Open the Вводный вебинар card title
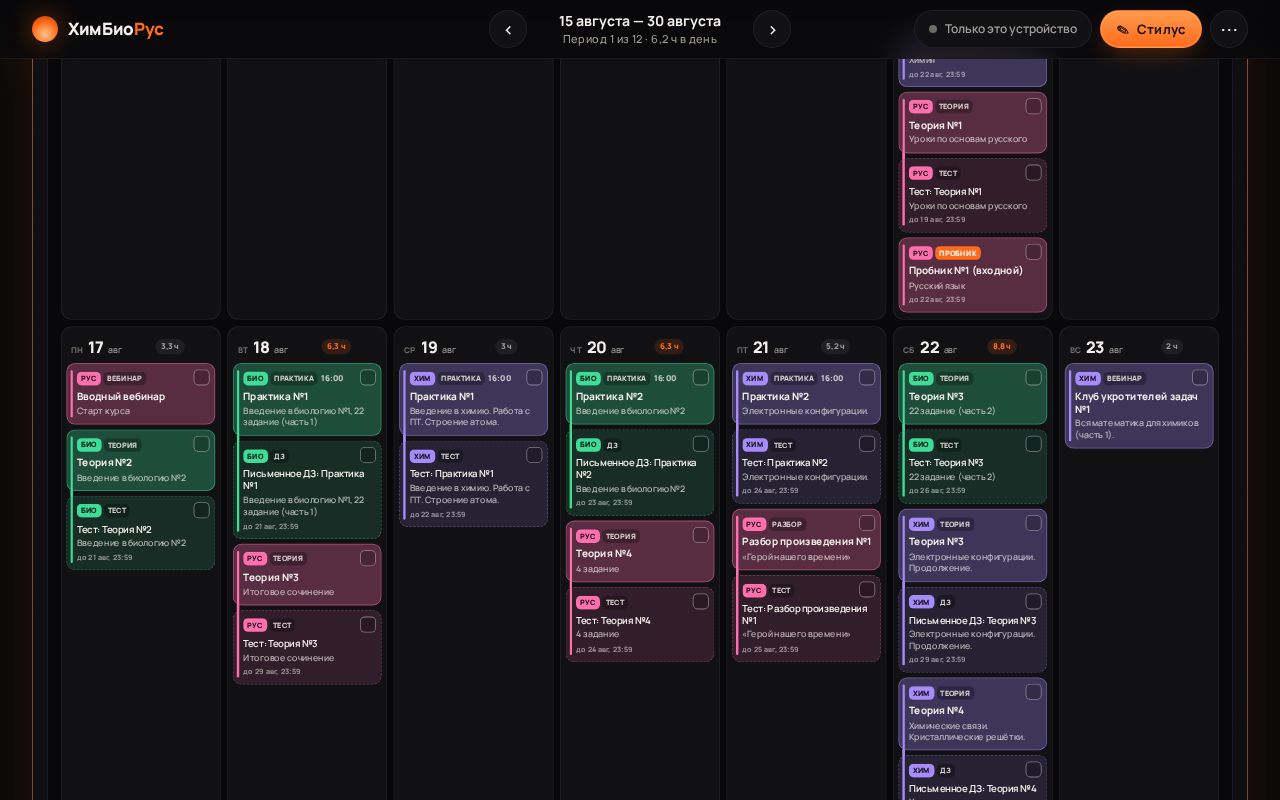Screen dimensions: 1280x800 [x=121, y=396]
